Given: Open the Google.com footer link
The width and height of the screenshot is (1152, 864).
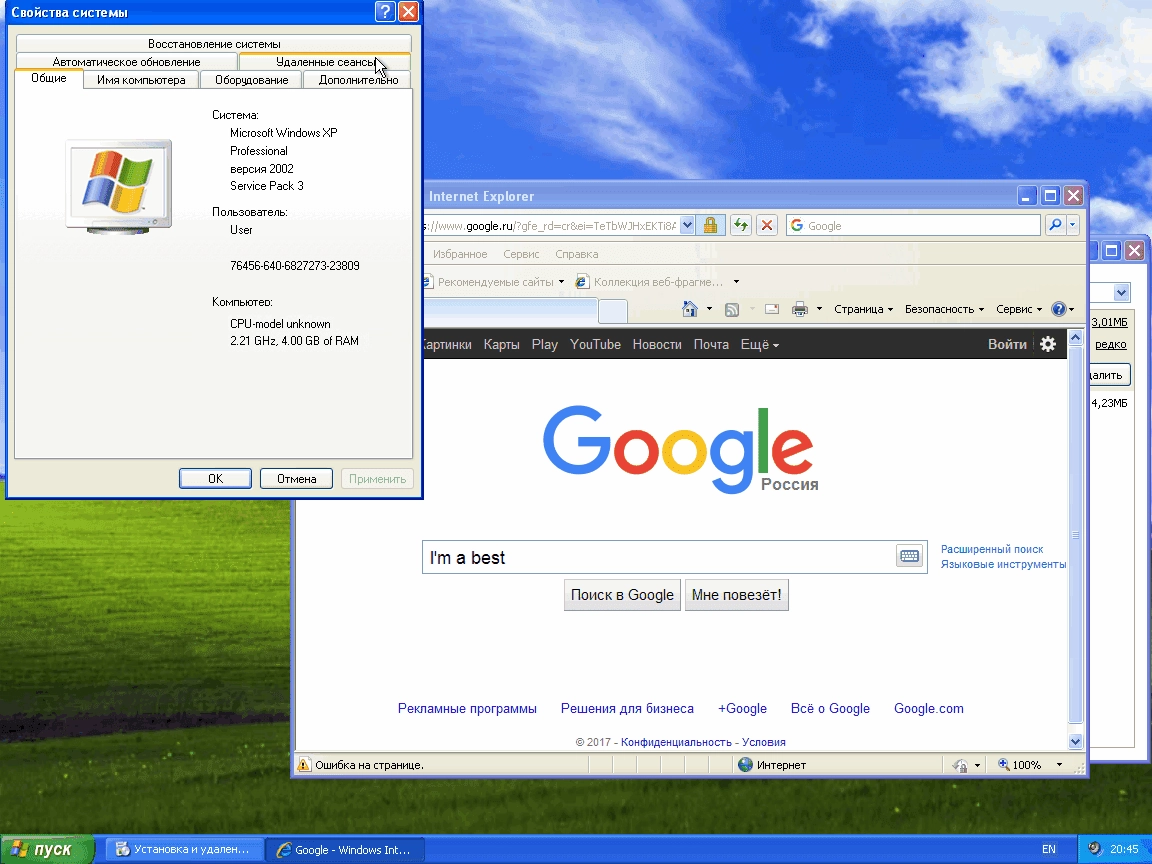Looking at the screenshot, I should [x=929, y=708].
